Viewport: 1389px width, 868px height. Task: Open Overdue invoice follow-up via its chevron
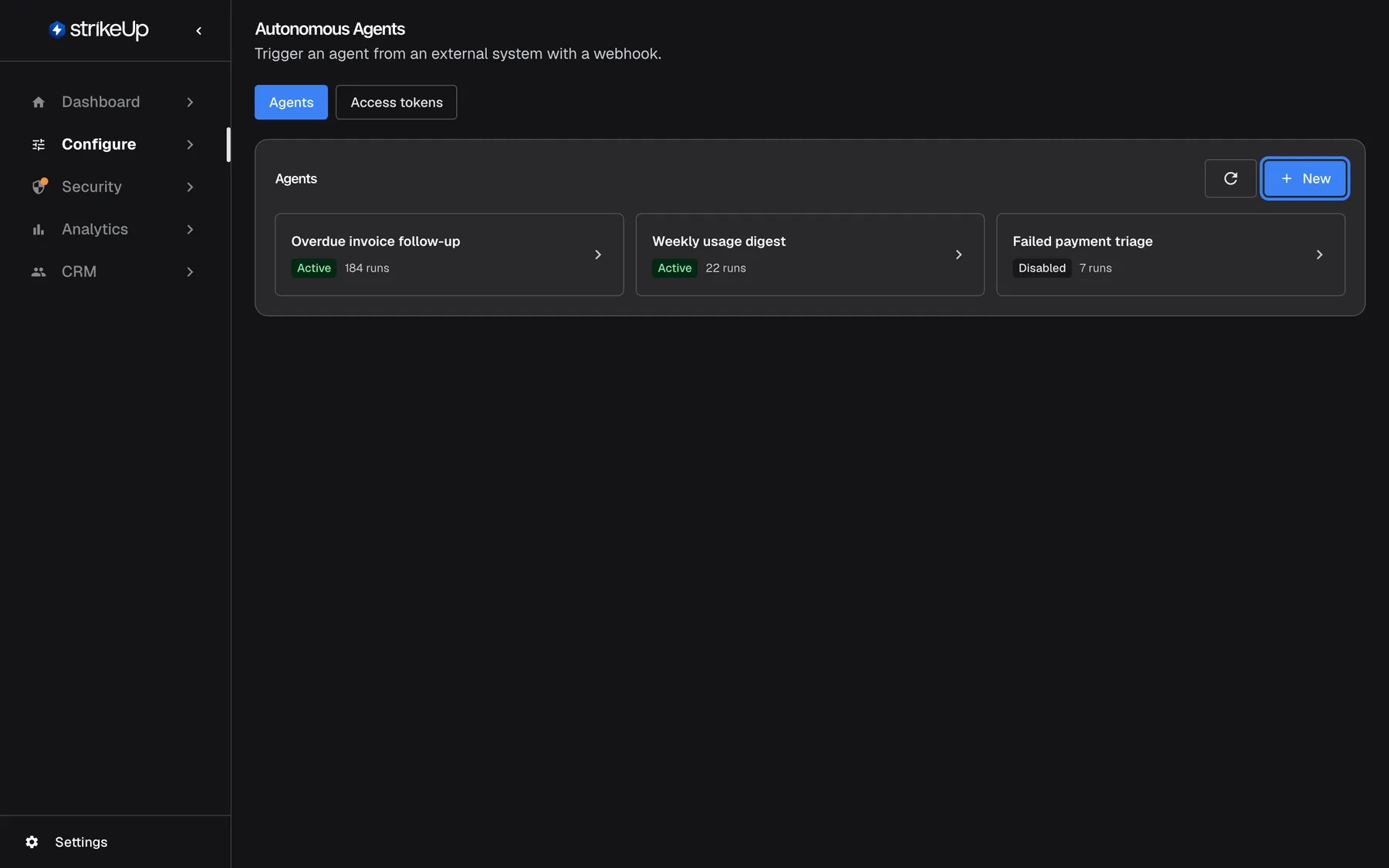598,255
